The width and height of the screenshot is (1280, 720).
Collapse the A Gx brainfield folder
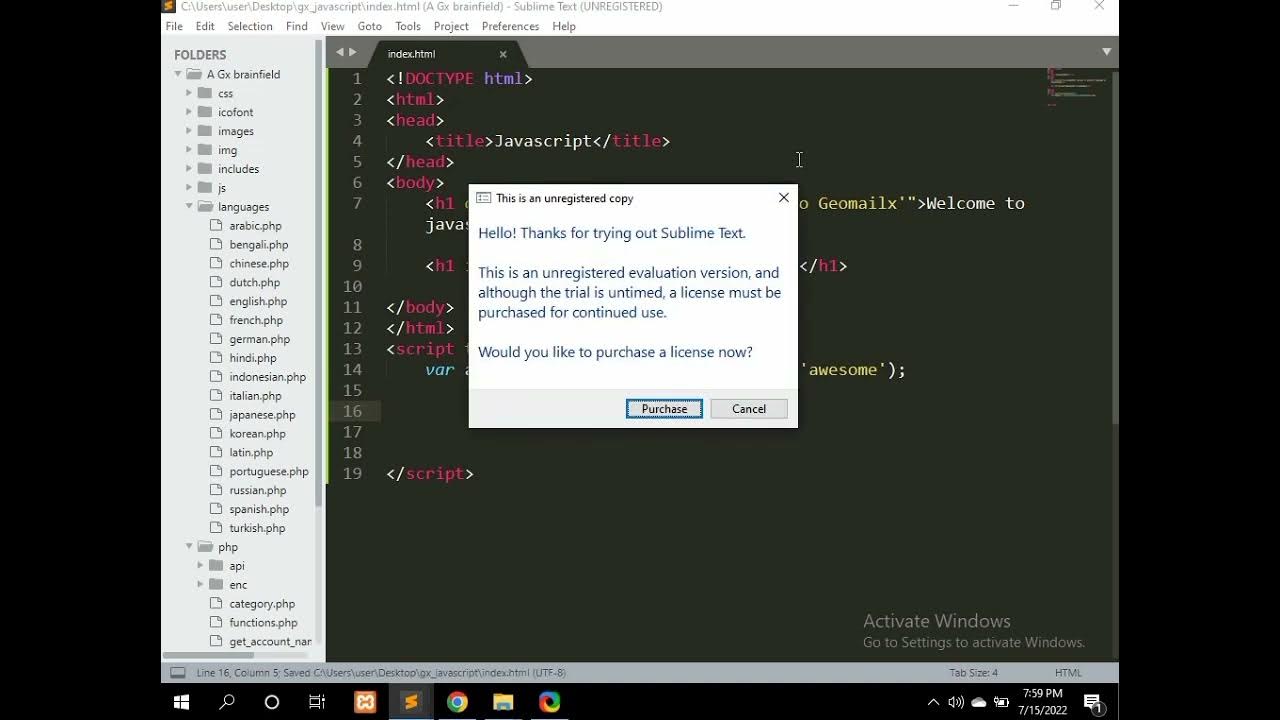click(178, 74)
